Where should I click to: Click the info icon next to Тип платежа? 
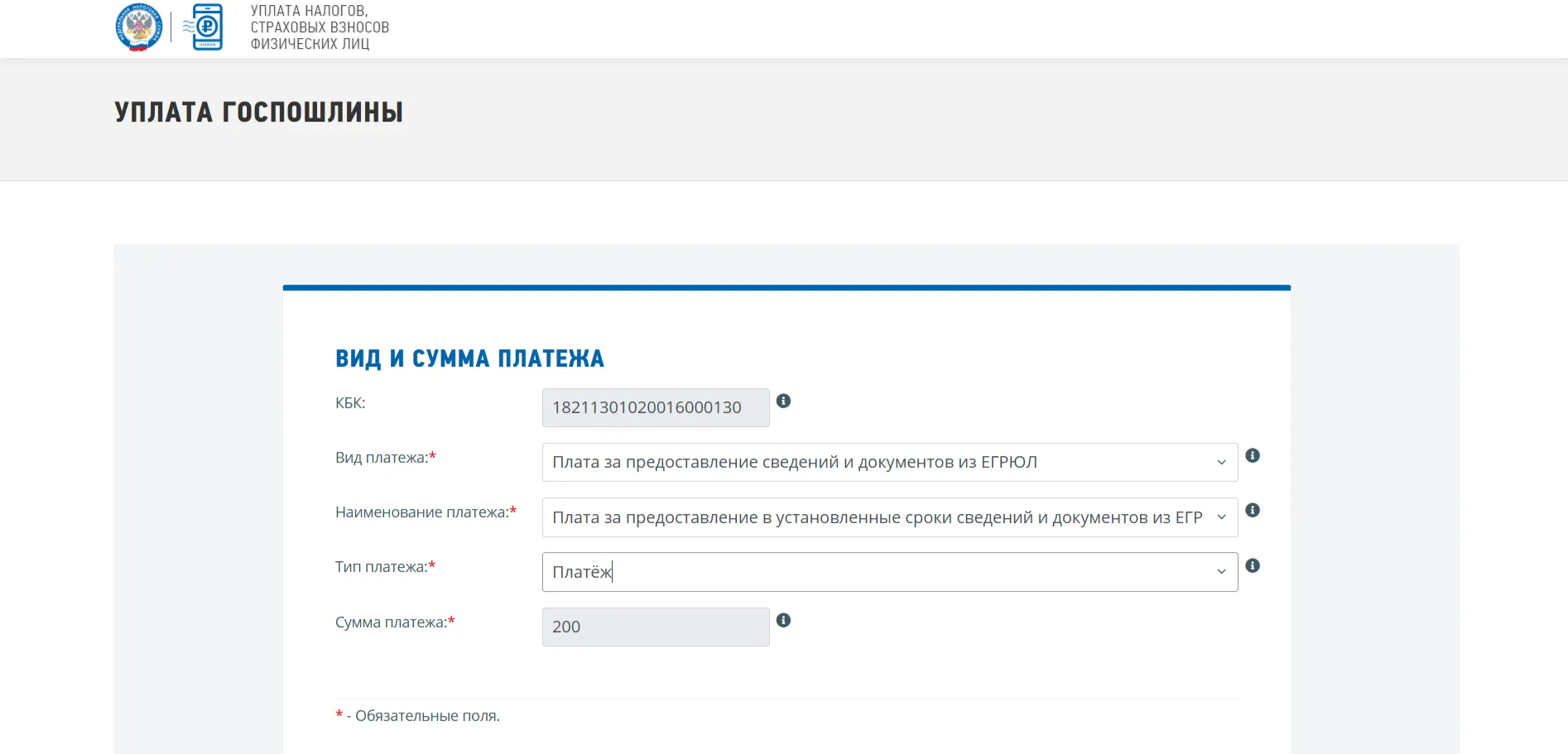(x=1253, y=566)
